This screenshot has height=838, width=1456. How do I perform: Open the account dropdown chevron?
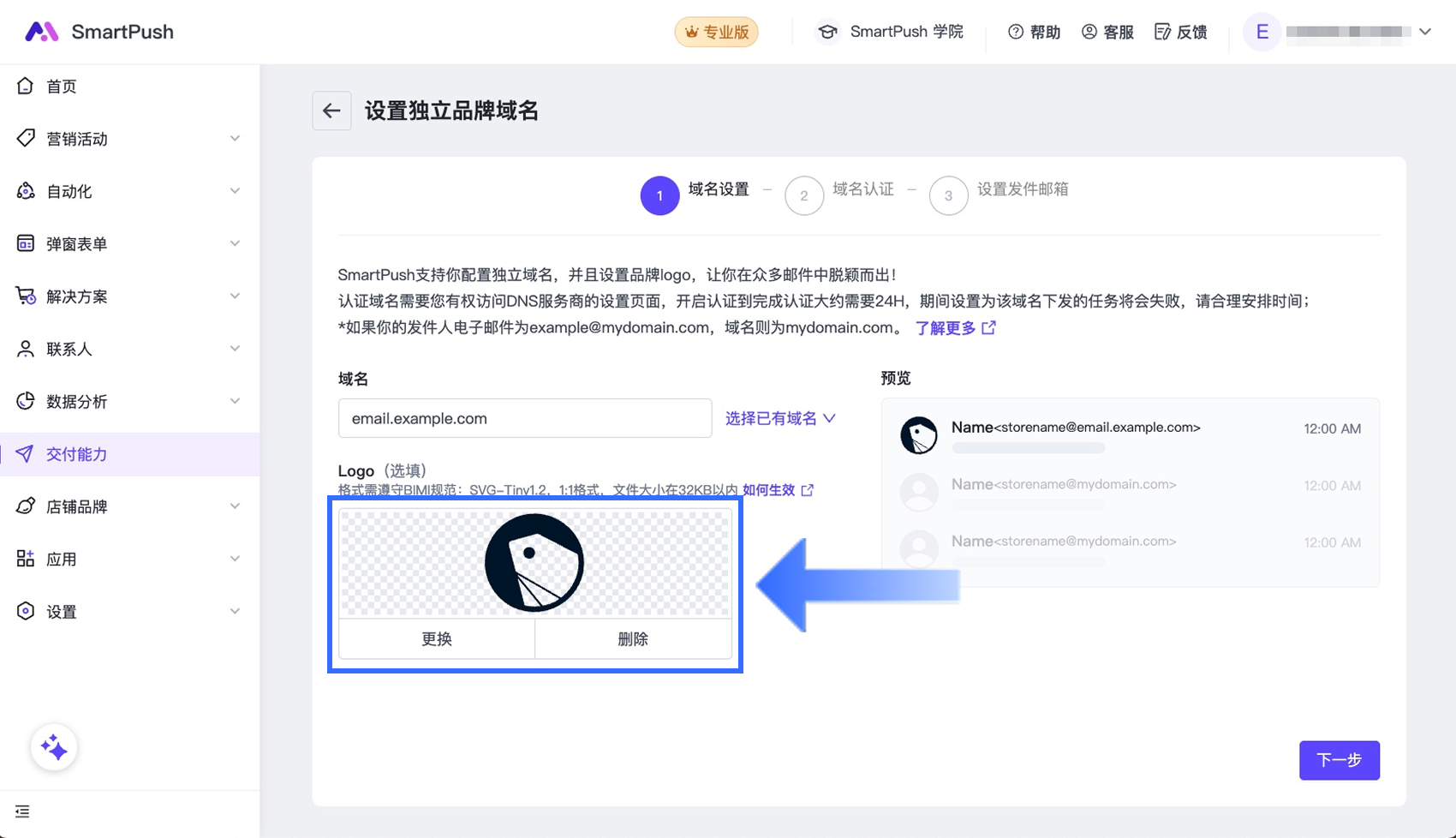point(1425,32)
